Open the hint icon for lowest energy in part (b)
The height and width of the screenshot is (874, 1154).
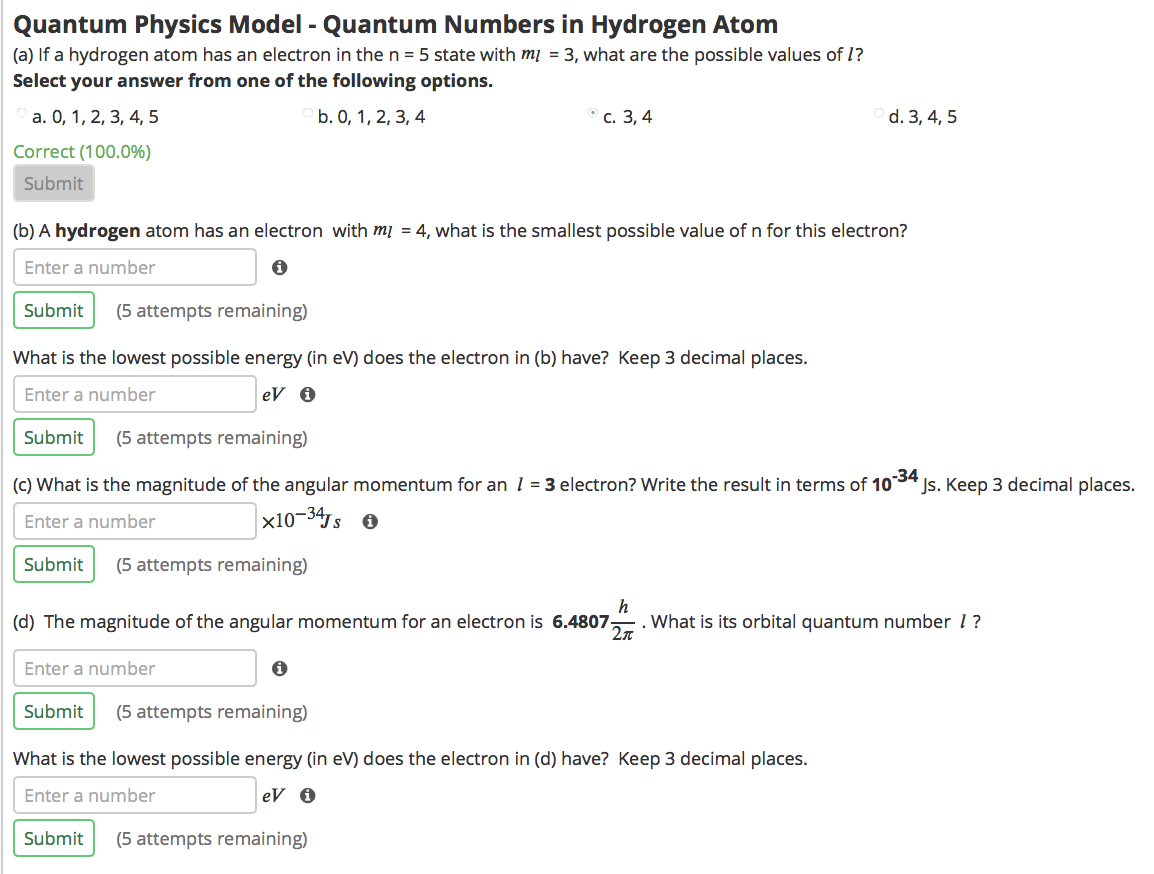point(307,394)
